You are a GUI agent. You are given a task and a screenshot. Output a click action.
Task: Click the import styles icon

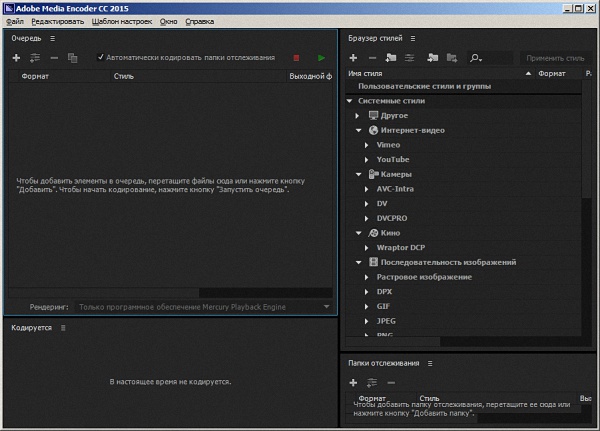tap(432, 58)
